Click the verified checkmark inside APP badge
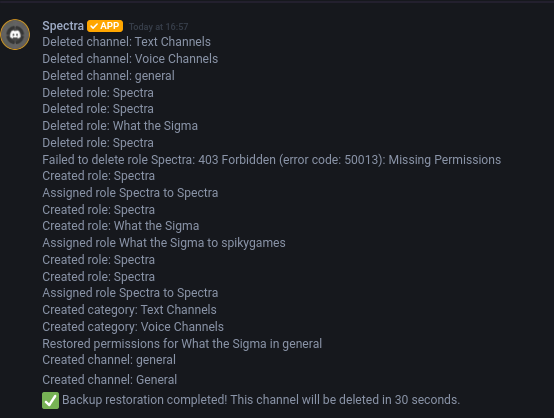 (94, 26)
